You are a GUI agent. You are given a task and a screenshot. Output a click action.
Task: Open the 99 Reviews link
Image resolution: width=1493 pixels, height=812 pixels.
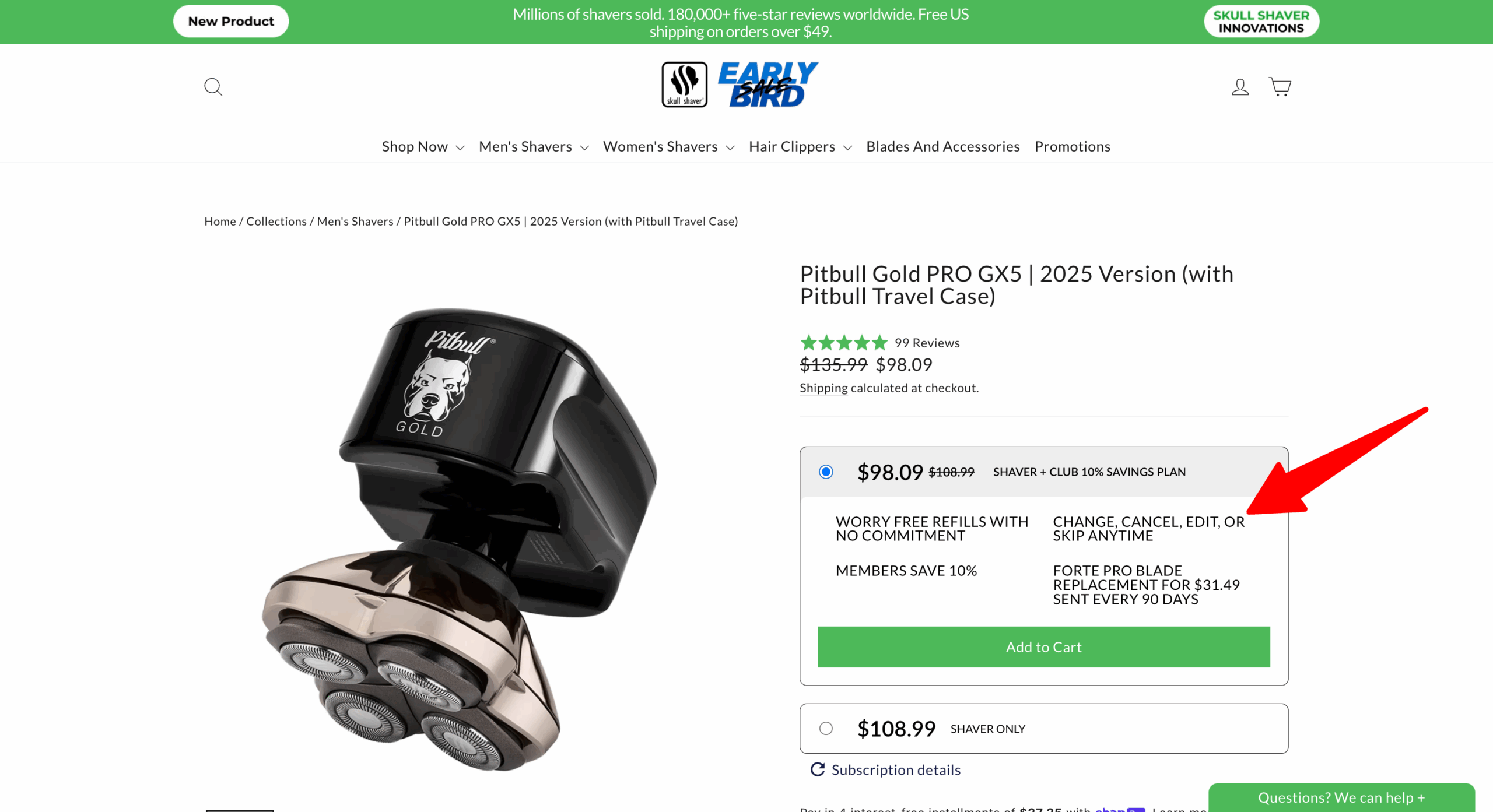pos(927,343)
